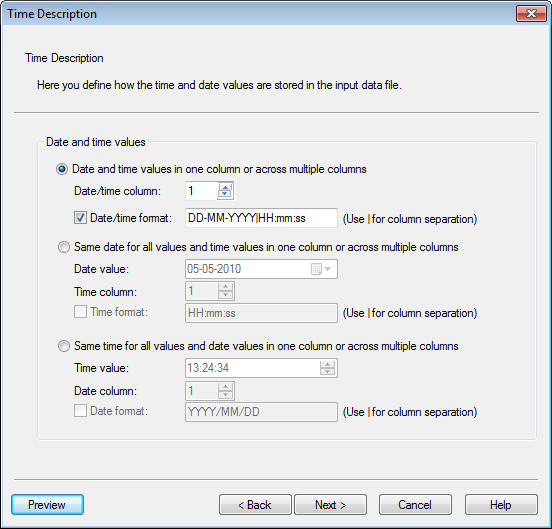Increase the Date/time column spinner value
Viewport: 552px width, 529px height.
tap(225, 187)
